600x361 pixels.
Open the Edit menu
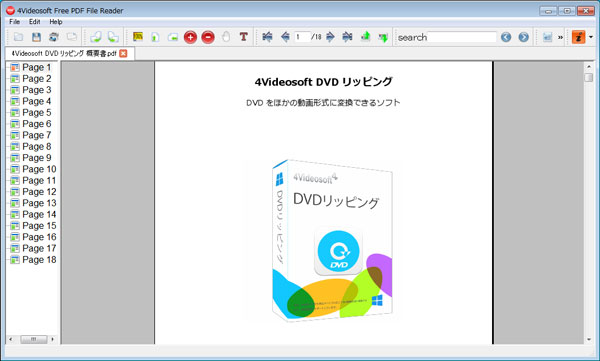34,22
